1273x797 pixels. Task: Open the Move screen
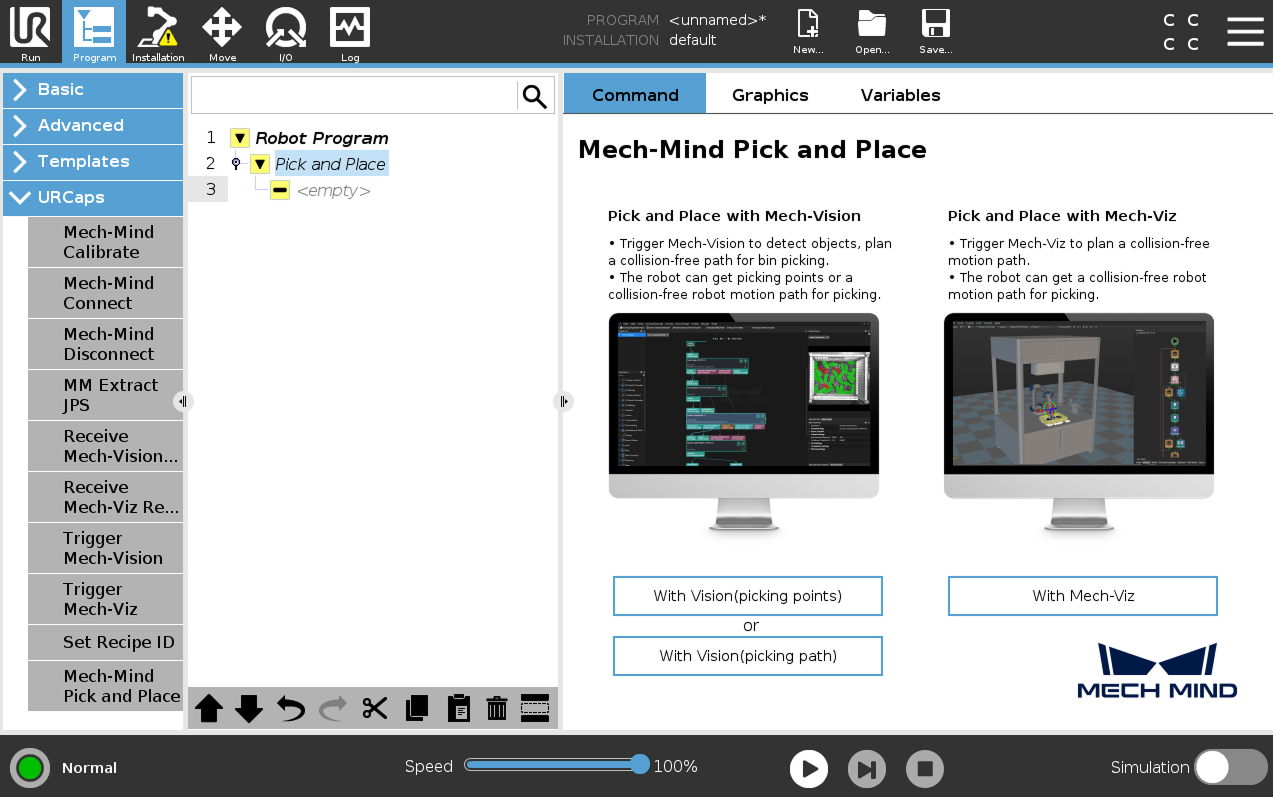pyautogui.click(x=221, y=33)
